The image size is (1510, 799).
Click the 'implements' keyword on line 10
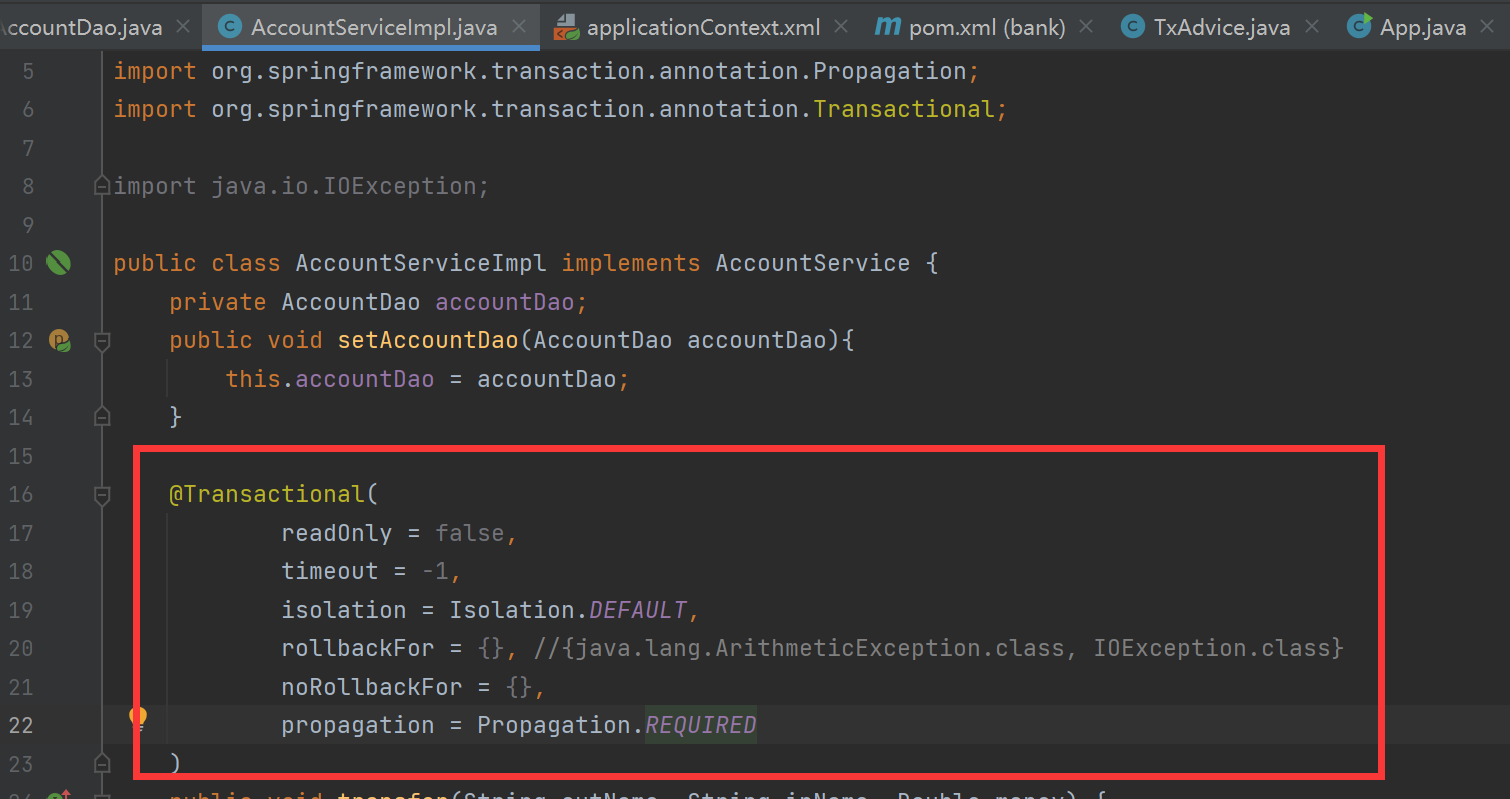pyautogui.click(x=631, y=263)
